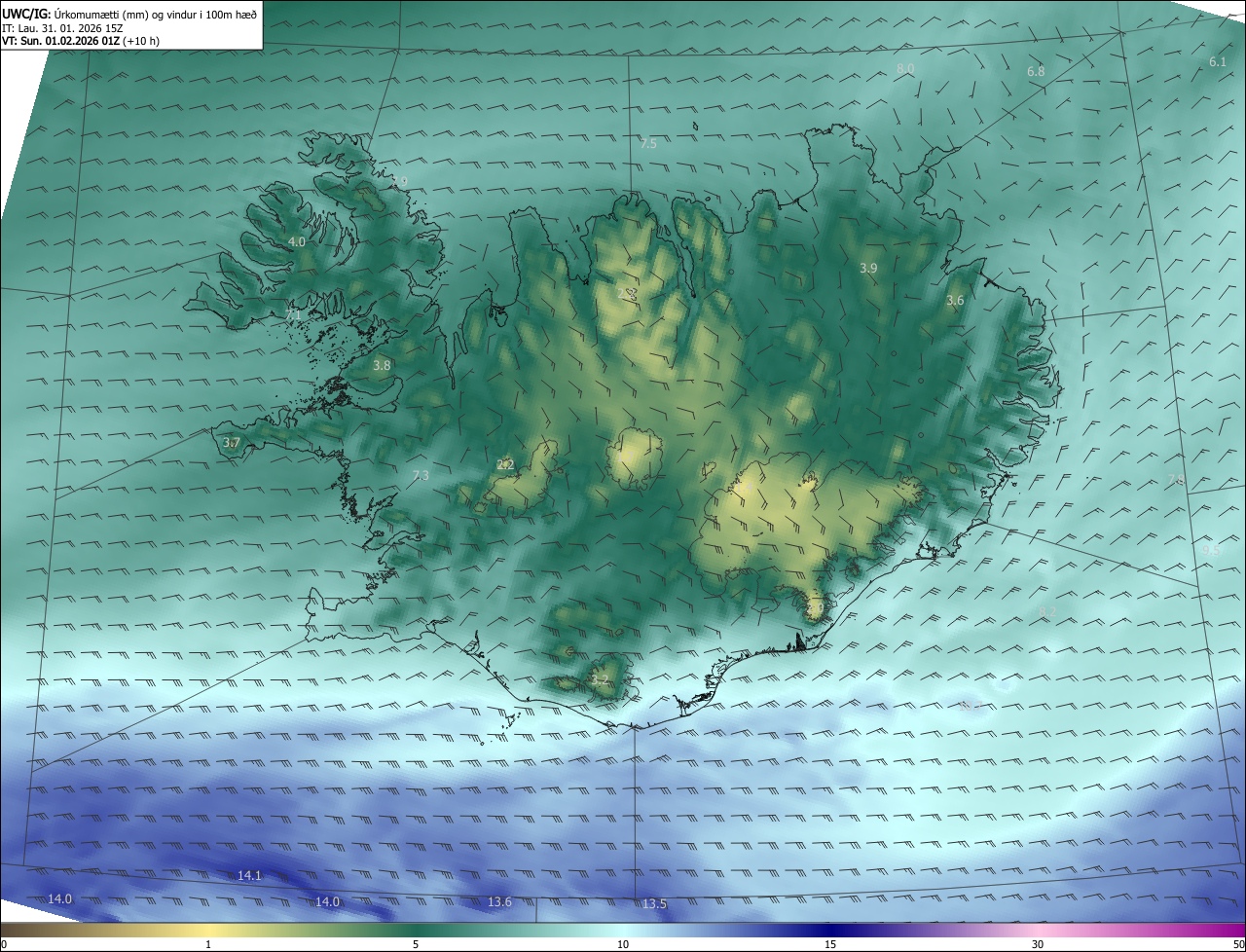Viewport: 1246px width, 952px height.
Task: Click the 'VT: Sun. 01.02.2026 01Z (+10 h)' line
Action: pyautogui.click(x=81, y=41)
